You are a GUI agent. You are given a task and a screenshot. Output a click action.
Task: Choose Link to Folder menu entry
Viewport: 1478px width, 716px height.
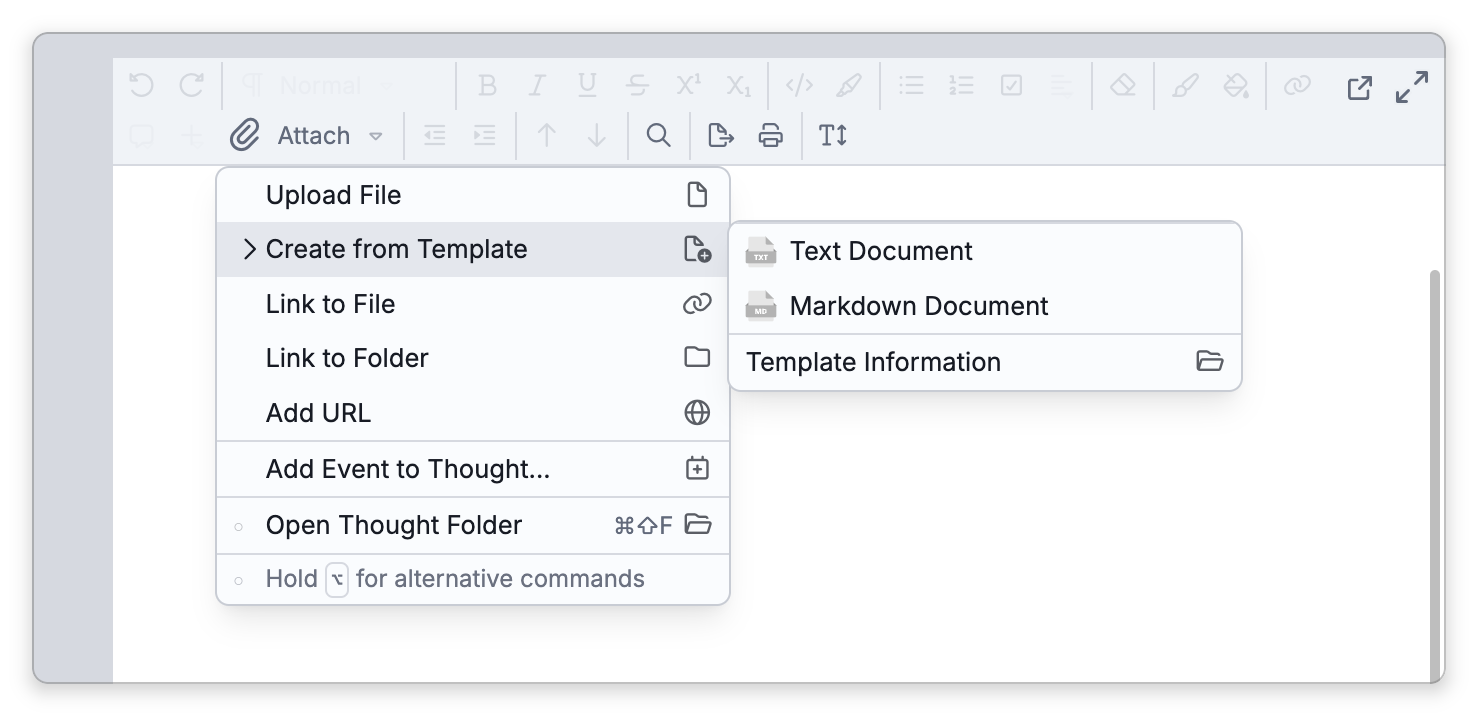[x=473, y=358]
